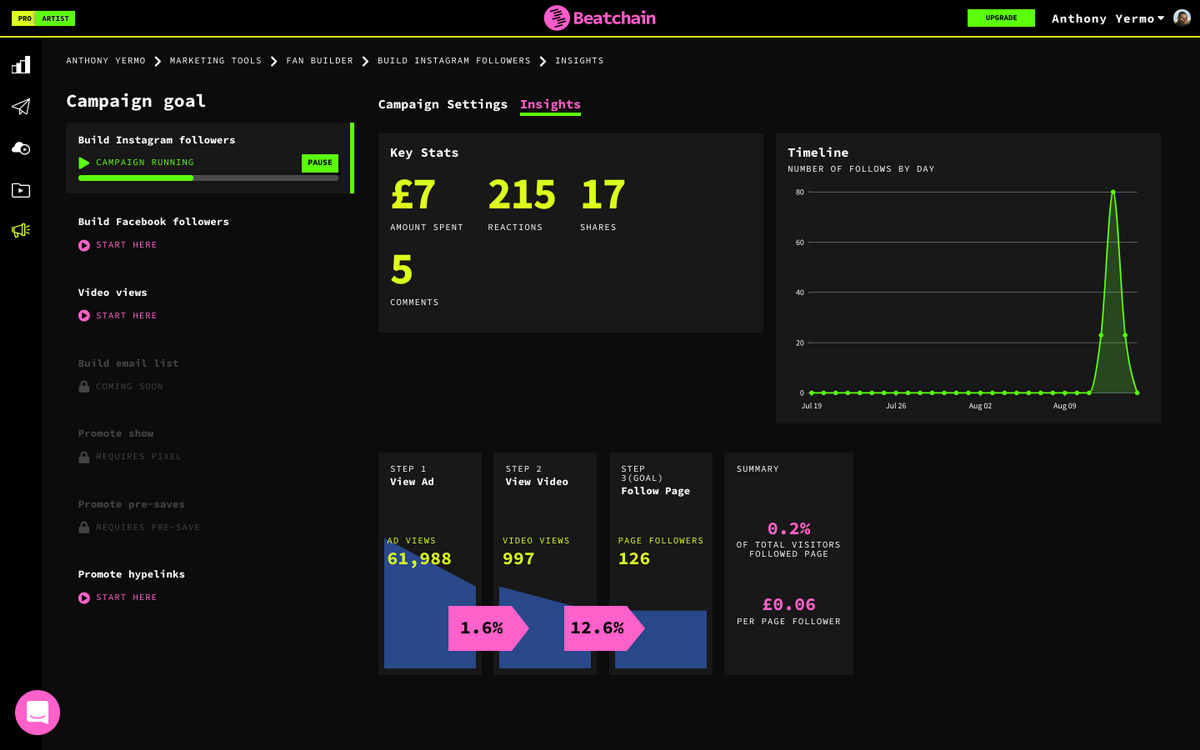Click the Promote pre-saves locked goal
The width and height of the screenshot is (1200, 750).
(132, 505)
